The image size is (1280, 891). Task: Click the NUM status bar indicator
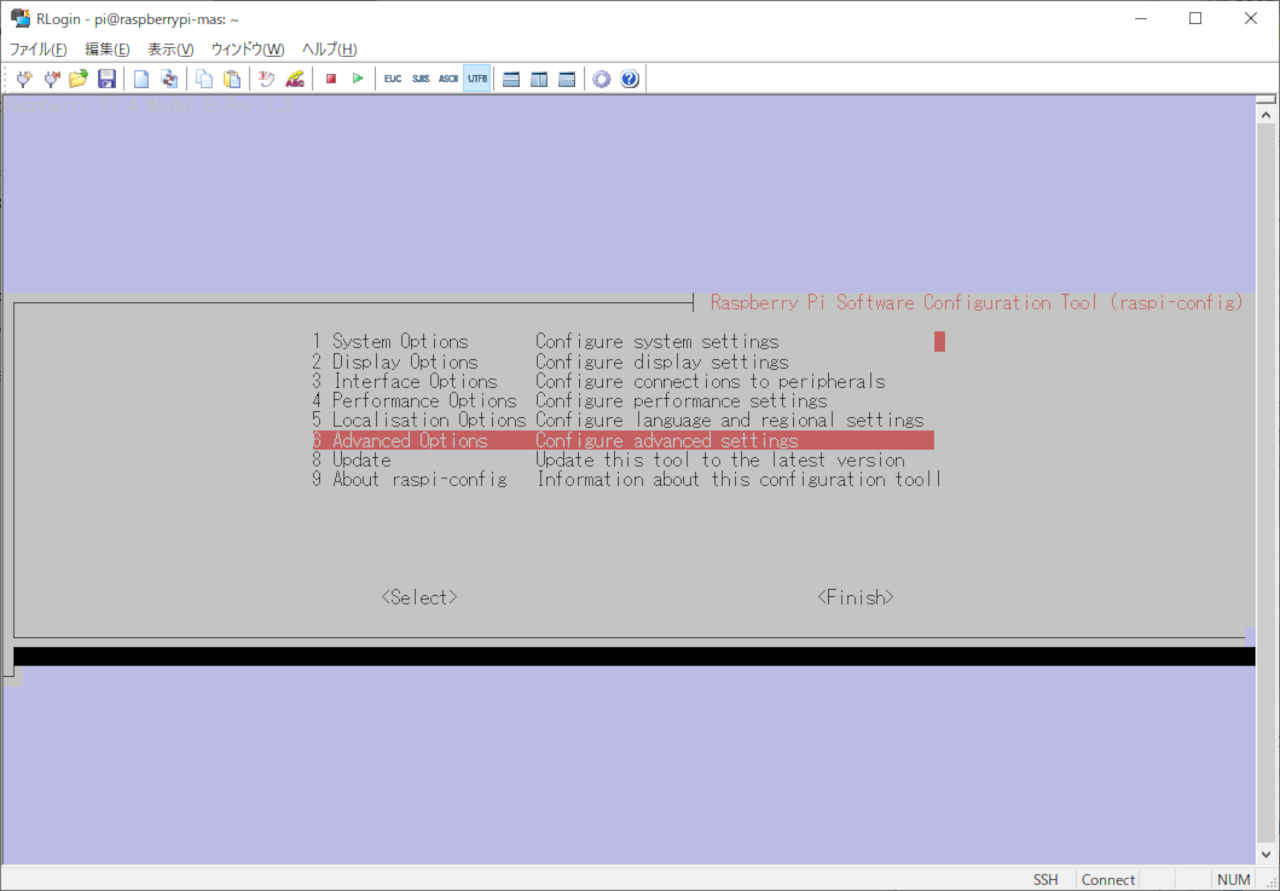(x=1233, y=879)
